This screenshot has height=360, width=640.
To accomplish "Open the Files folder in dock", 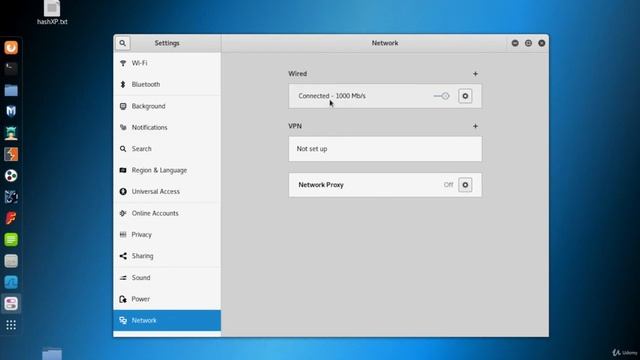I will (x=11, y=90).
